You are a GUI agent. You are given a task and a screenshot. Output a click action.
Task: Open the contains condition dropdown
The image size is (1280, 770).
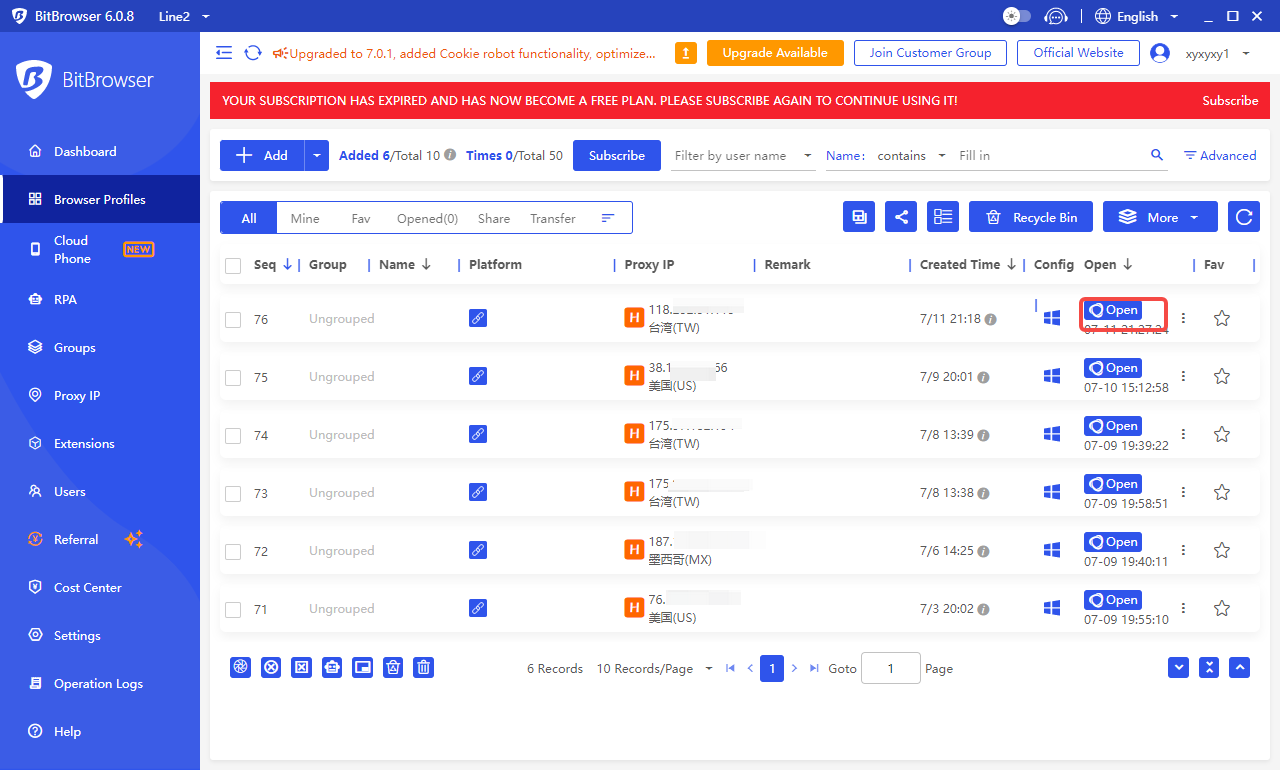coord(911,155)
